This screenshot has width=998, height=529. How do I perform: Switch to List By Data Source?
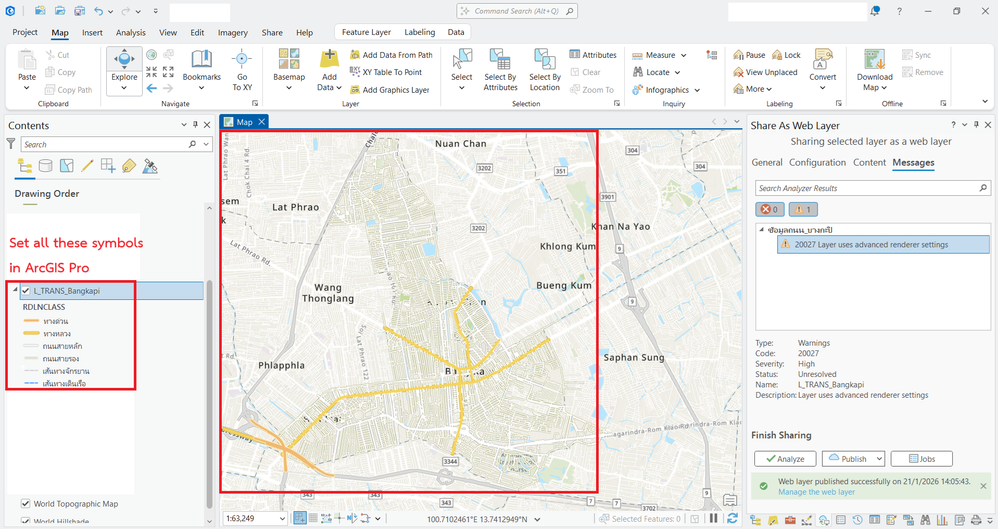click(x=46, y=167)
